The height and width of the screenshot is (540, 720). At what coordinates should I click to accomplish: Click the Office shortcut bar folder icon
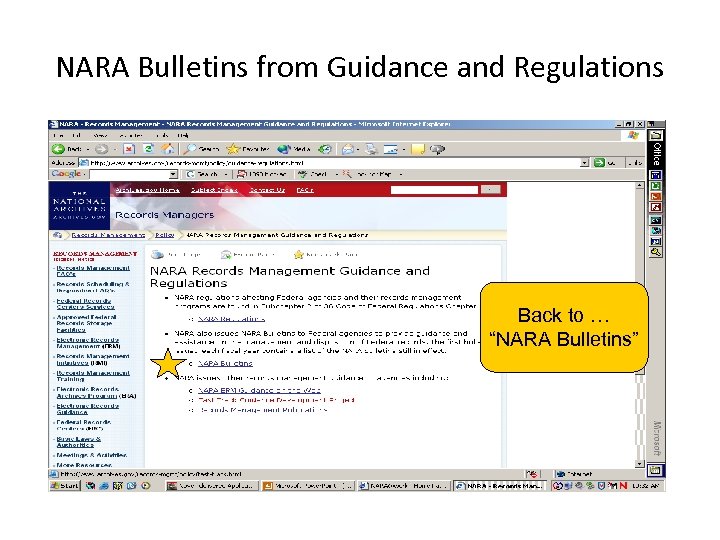coord(656,135)
